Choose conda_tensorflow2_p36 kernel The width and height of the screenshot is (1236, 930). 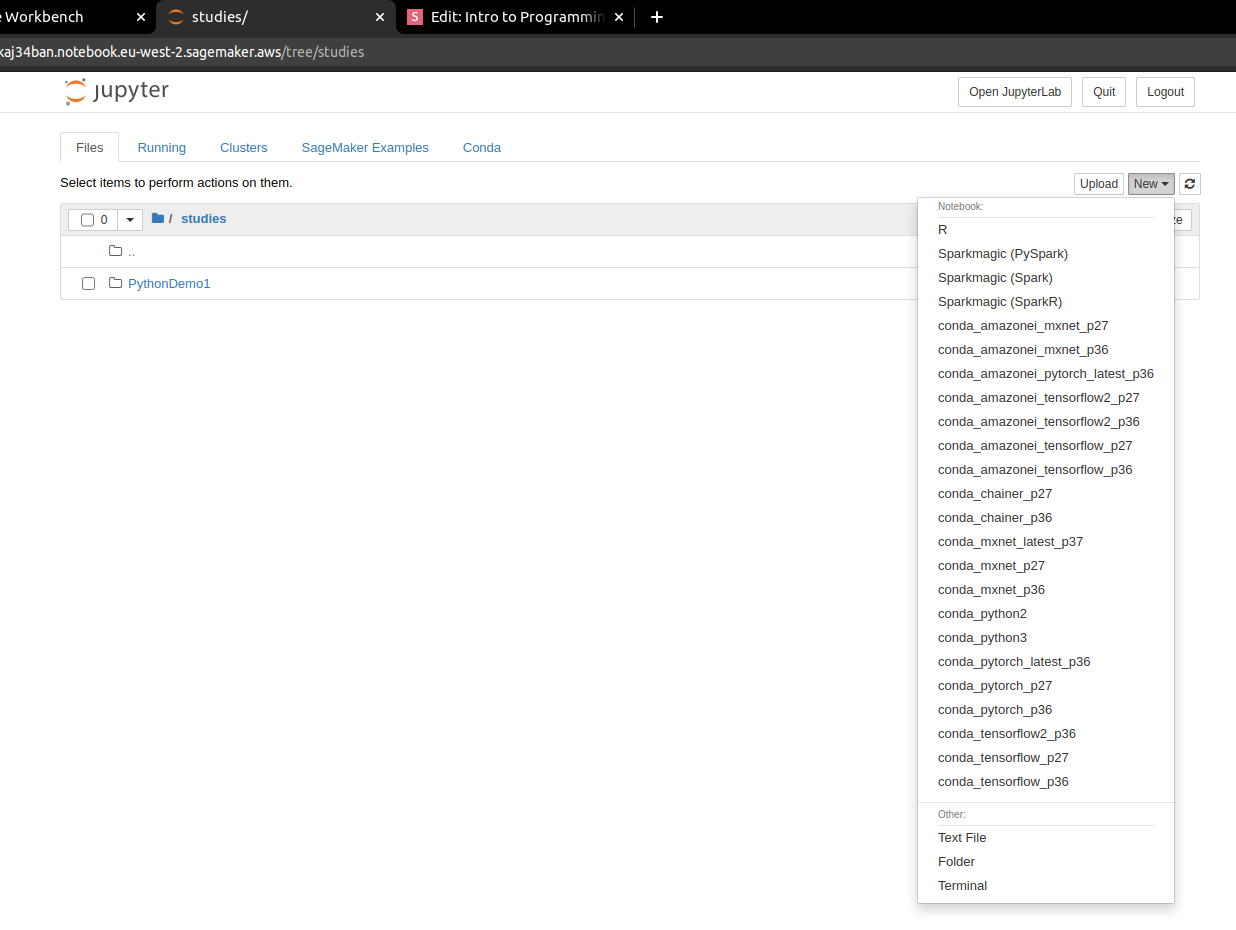(1046, 734)
